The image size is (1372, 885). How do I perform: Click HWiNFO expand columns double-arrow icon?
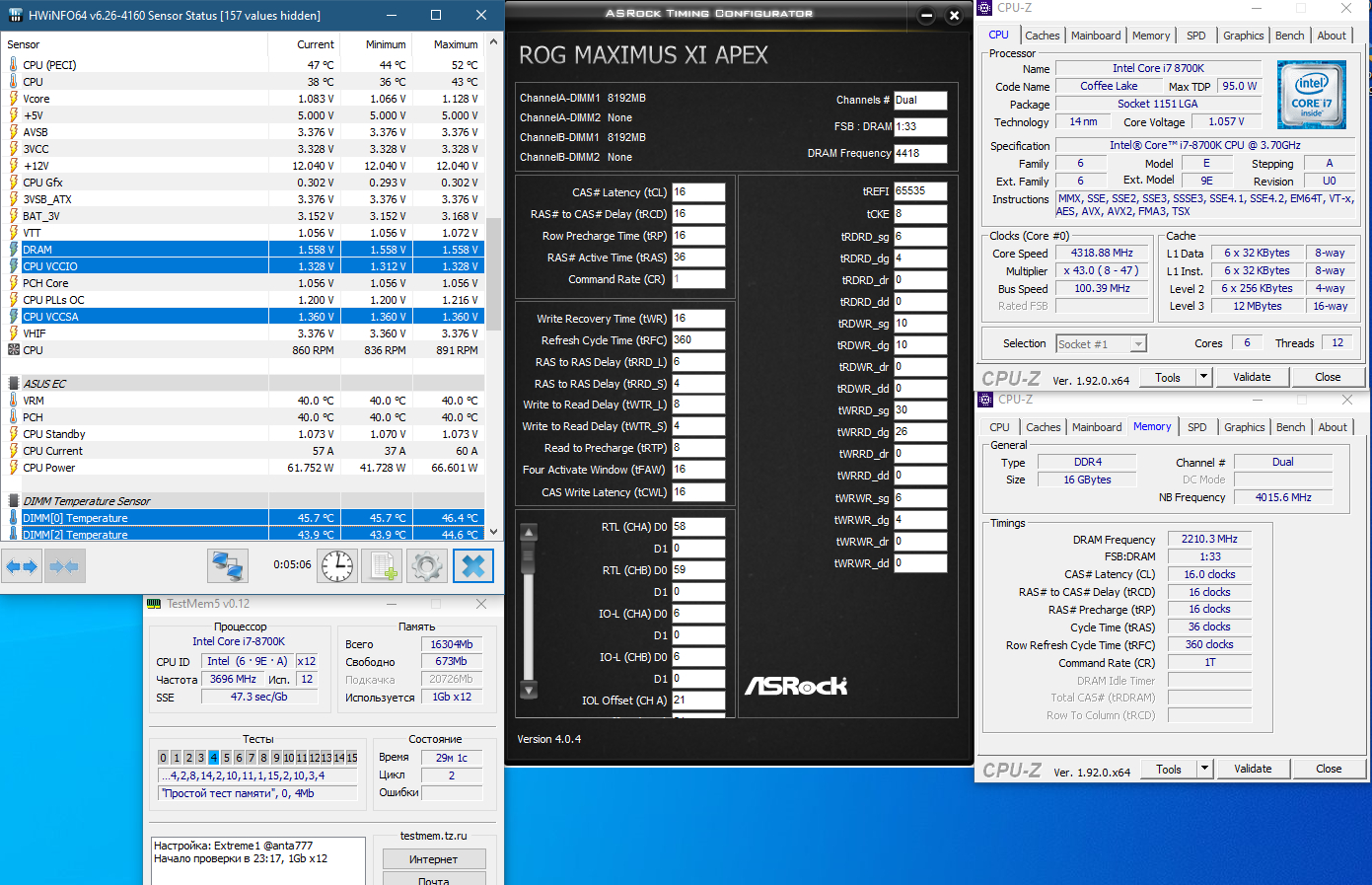[x=22, y=566]
